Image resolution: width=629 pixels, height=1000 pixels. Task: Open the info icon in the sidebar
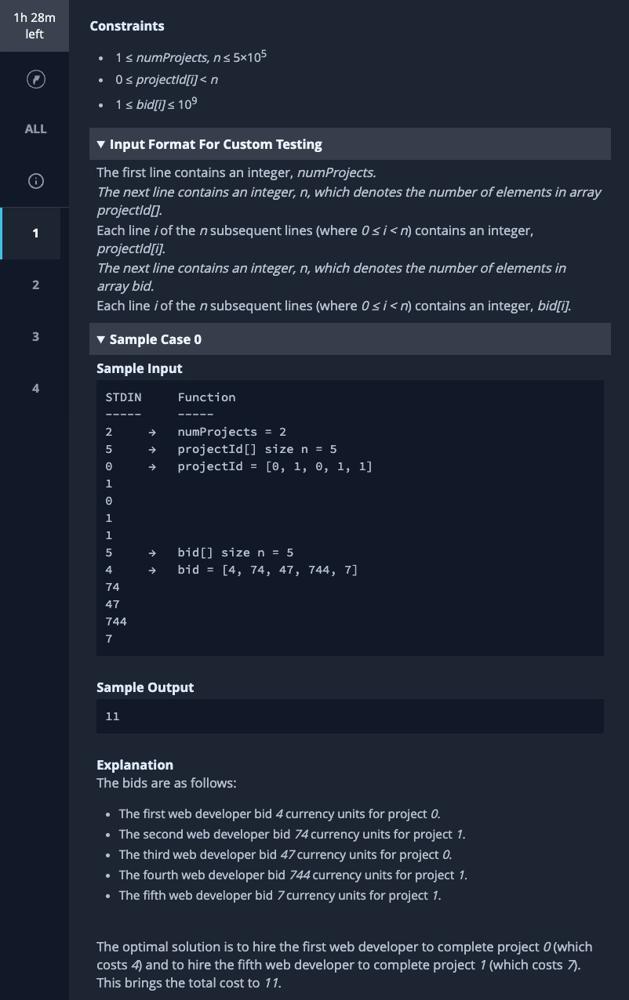coord(35,181)
